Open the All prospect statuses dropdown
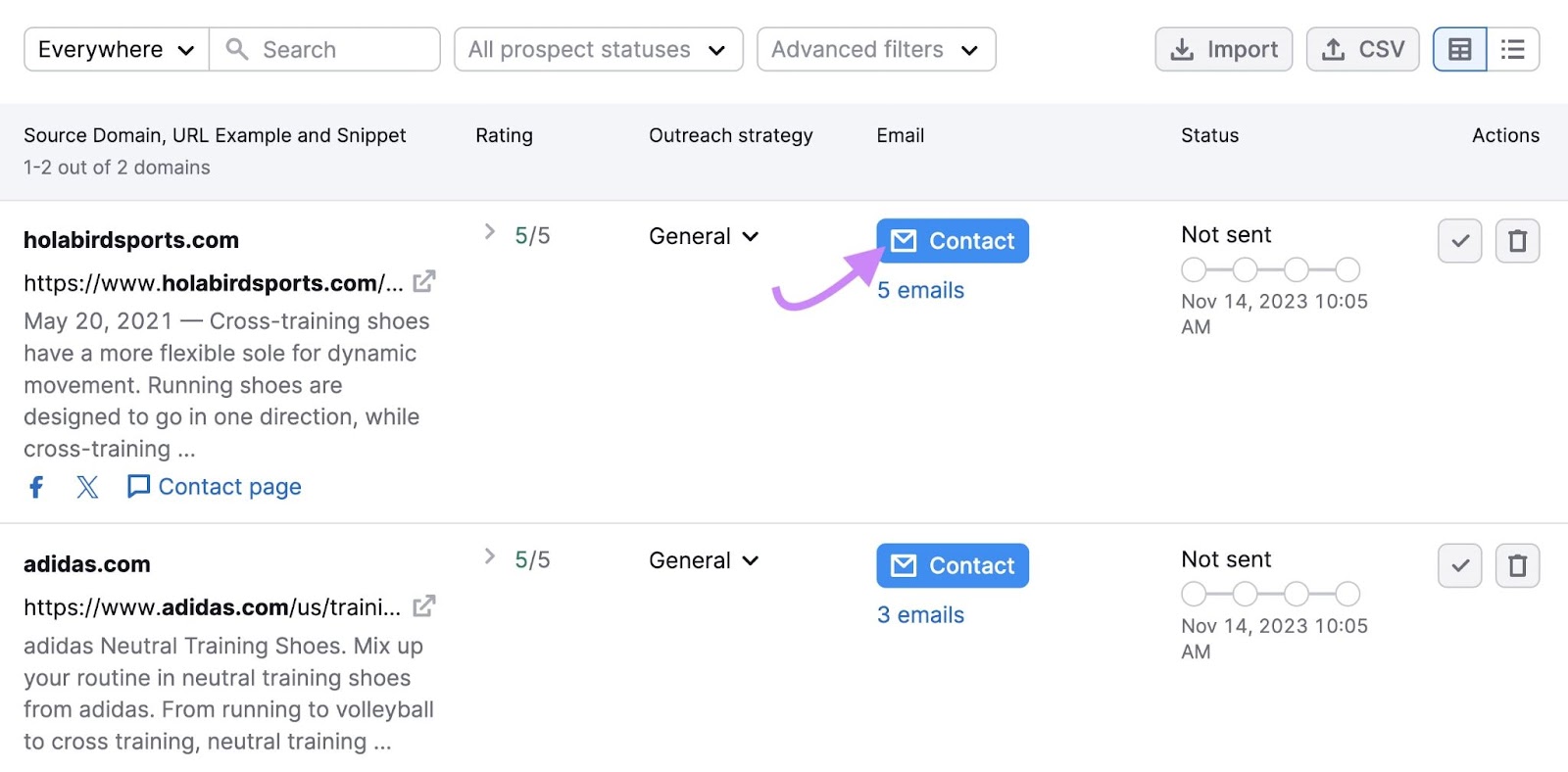1568x772 pixels. 599,49
